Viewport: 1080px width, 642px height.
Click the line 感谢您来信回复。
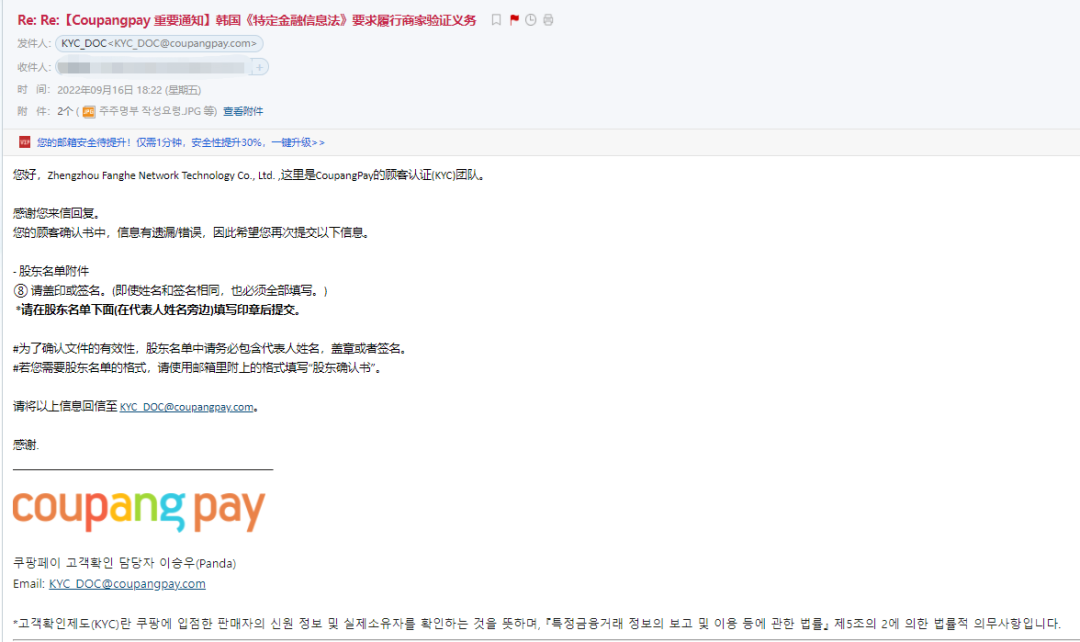58,214
